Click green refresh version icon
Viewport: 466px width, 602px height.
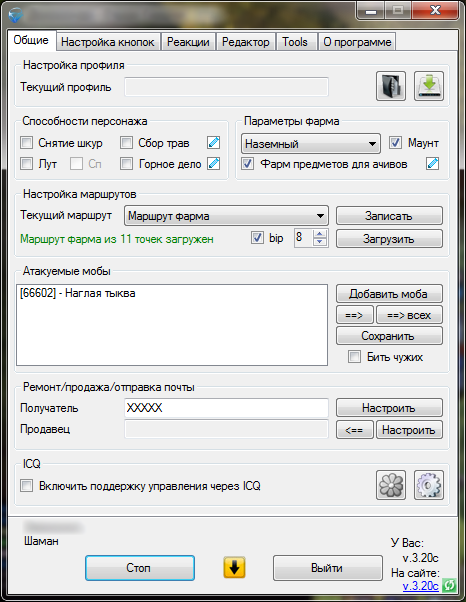[x=449, y=585]
